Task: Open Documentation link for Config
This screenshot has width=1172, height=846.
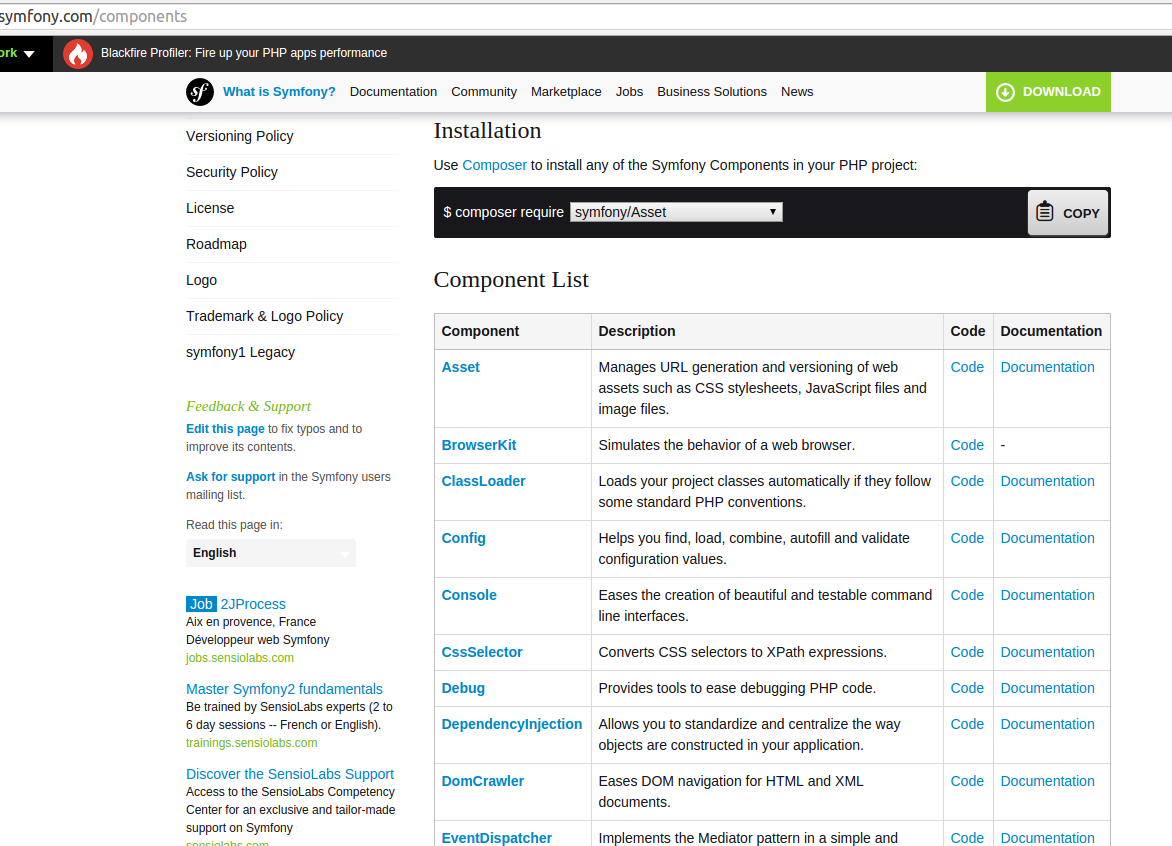Action: [x=1047, y=538]
